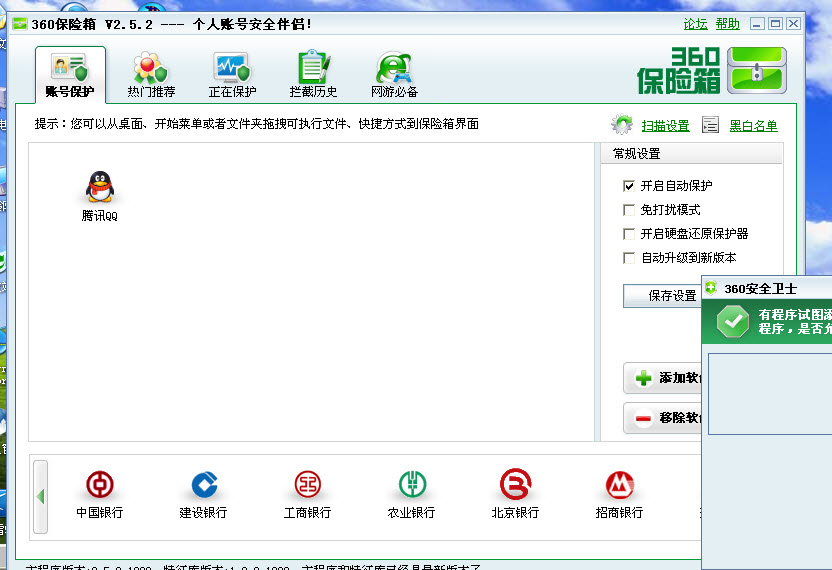The height and width of the screenshot is (570, 832).
Task: Enable 免打扰模式 checkbox
Action: tap(629, 210)
